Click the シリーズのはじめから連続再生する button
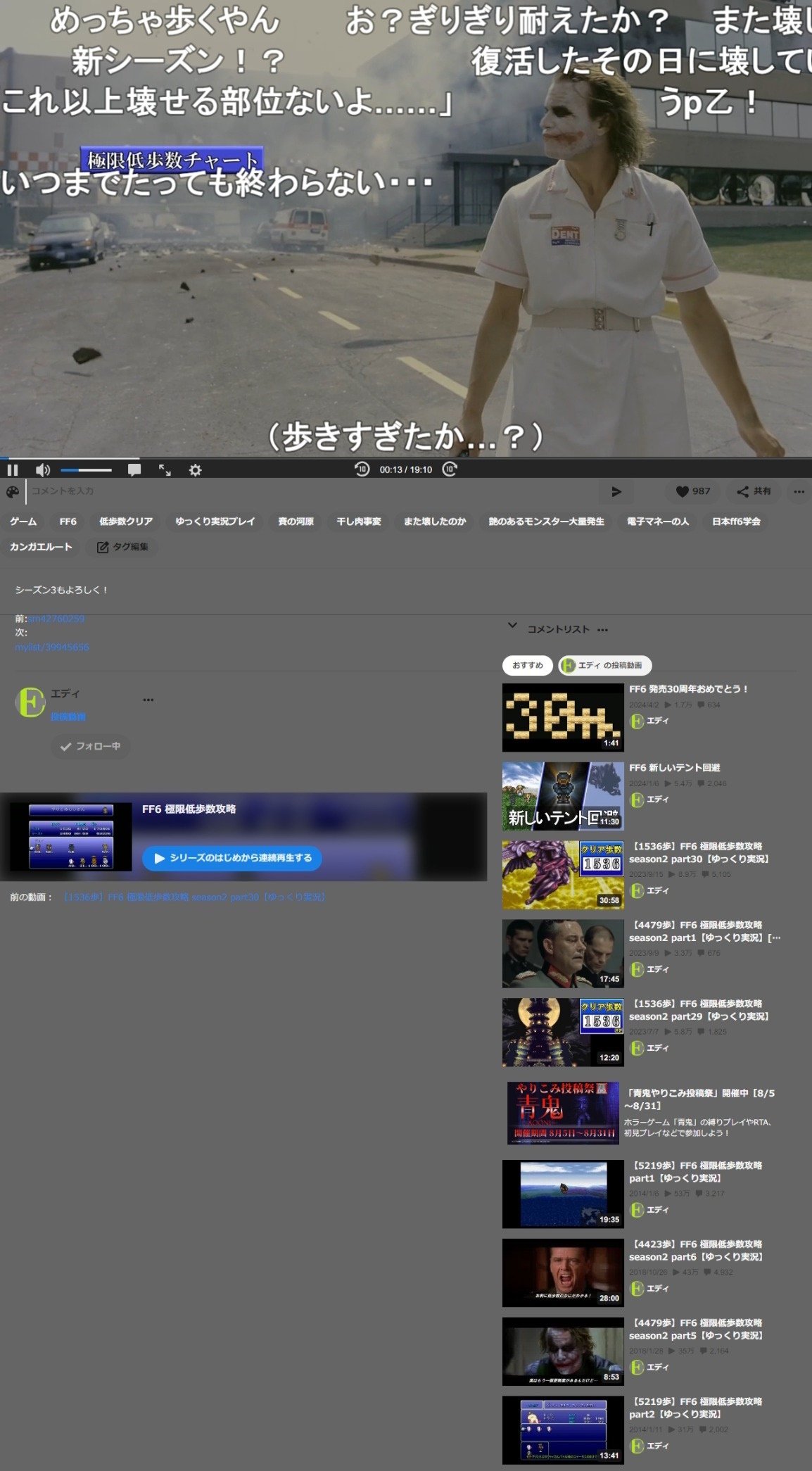 [232, 858]
